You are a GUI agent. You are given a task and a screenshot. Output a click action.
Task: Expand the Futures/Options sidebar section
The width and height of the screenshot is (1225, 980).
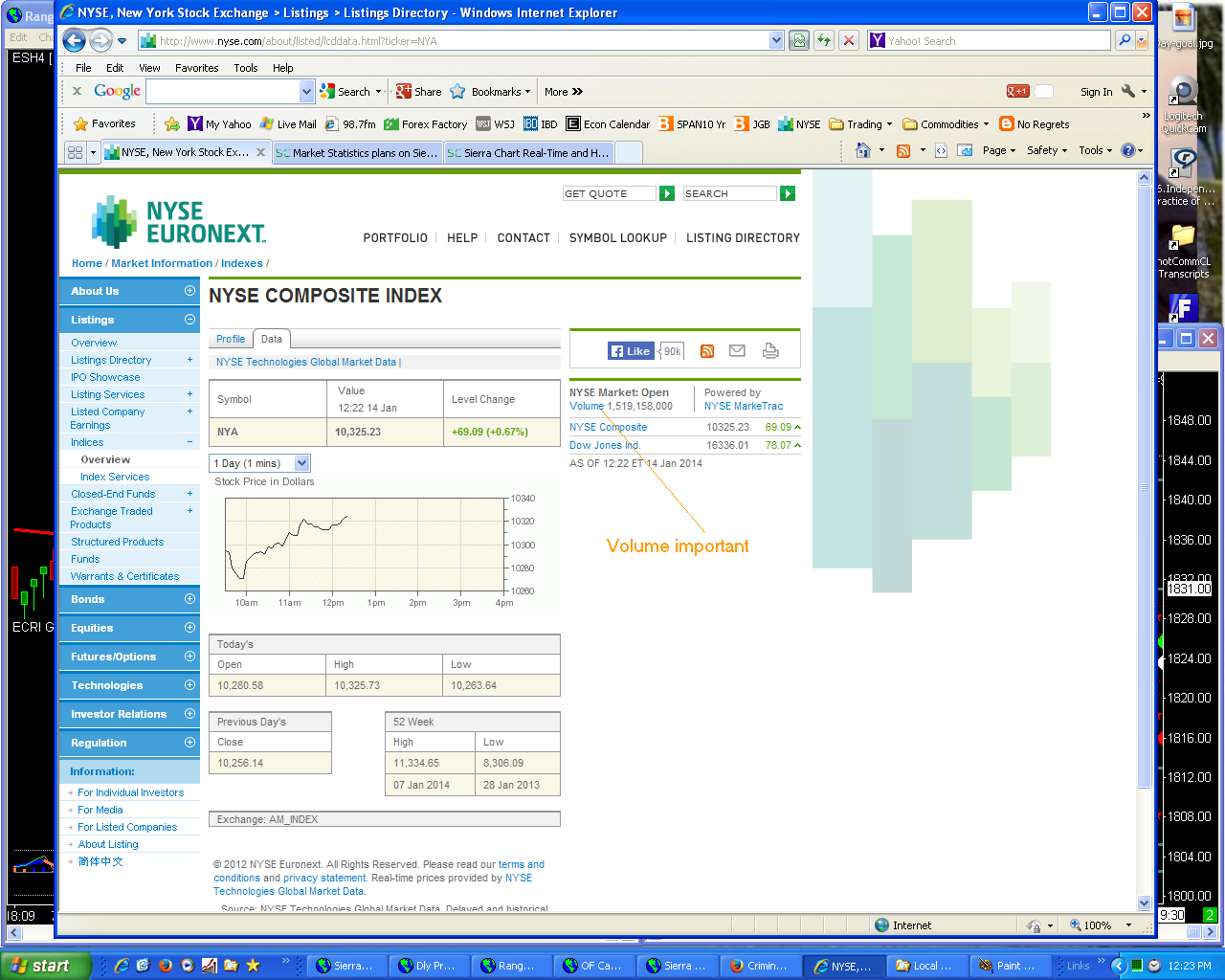189,657
